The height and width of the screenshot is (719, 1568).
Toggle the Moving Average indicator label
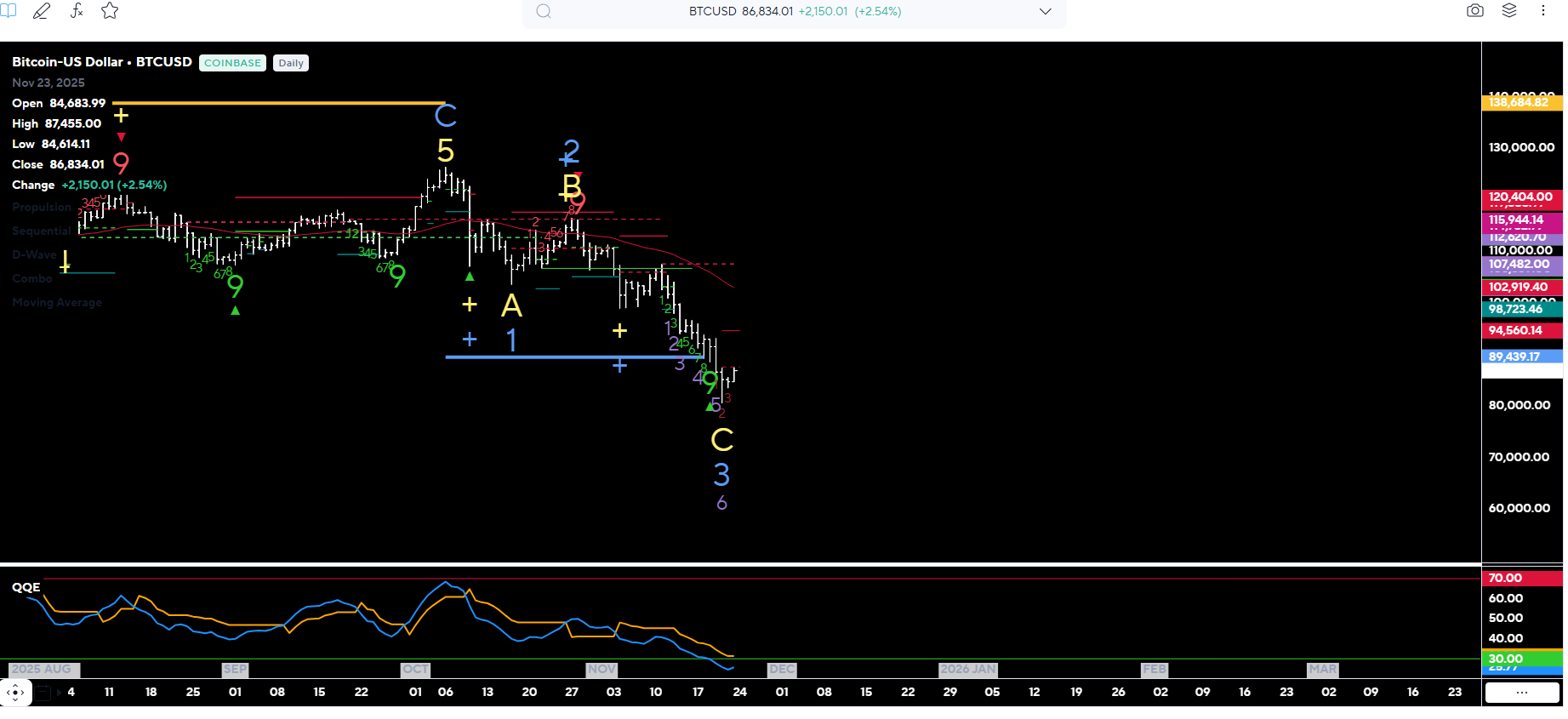click(57, 303)
